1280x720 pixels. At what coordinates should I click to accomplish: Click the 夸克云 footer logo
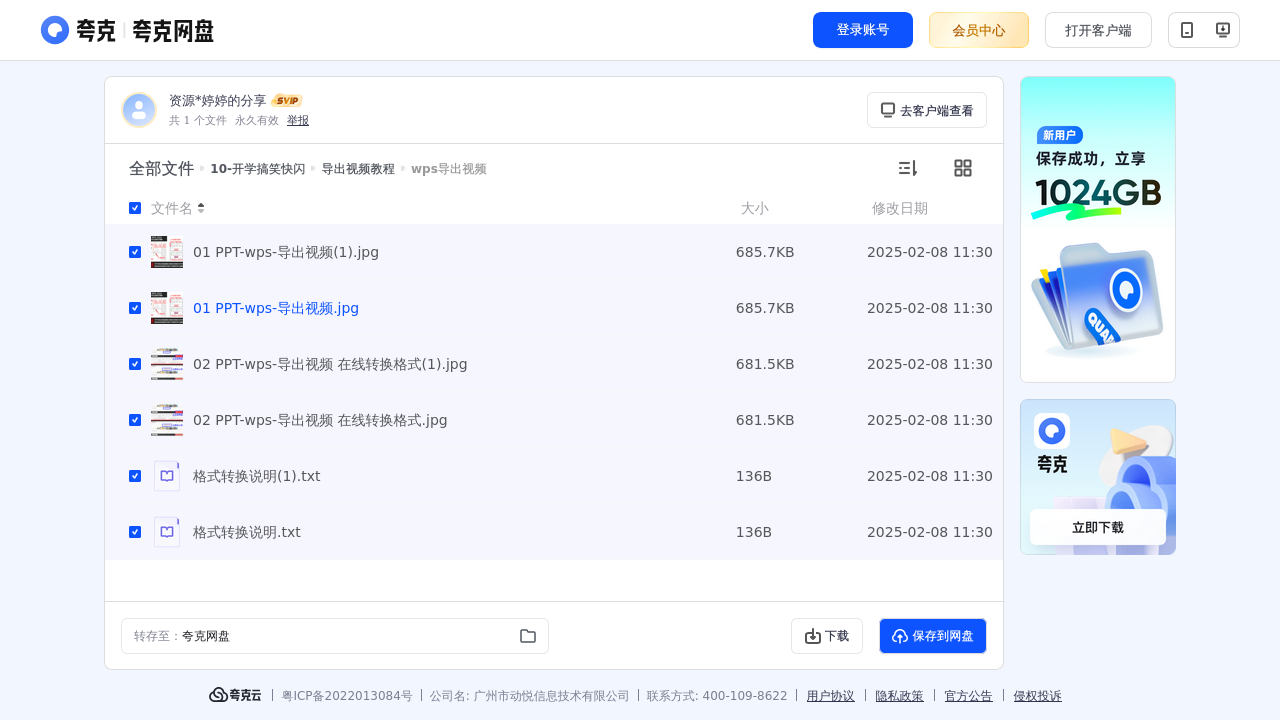235,695
